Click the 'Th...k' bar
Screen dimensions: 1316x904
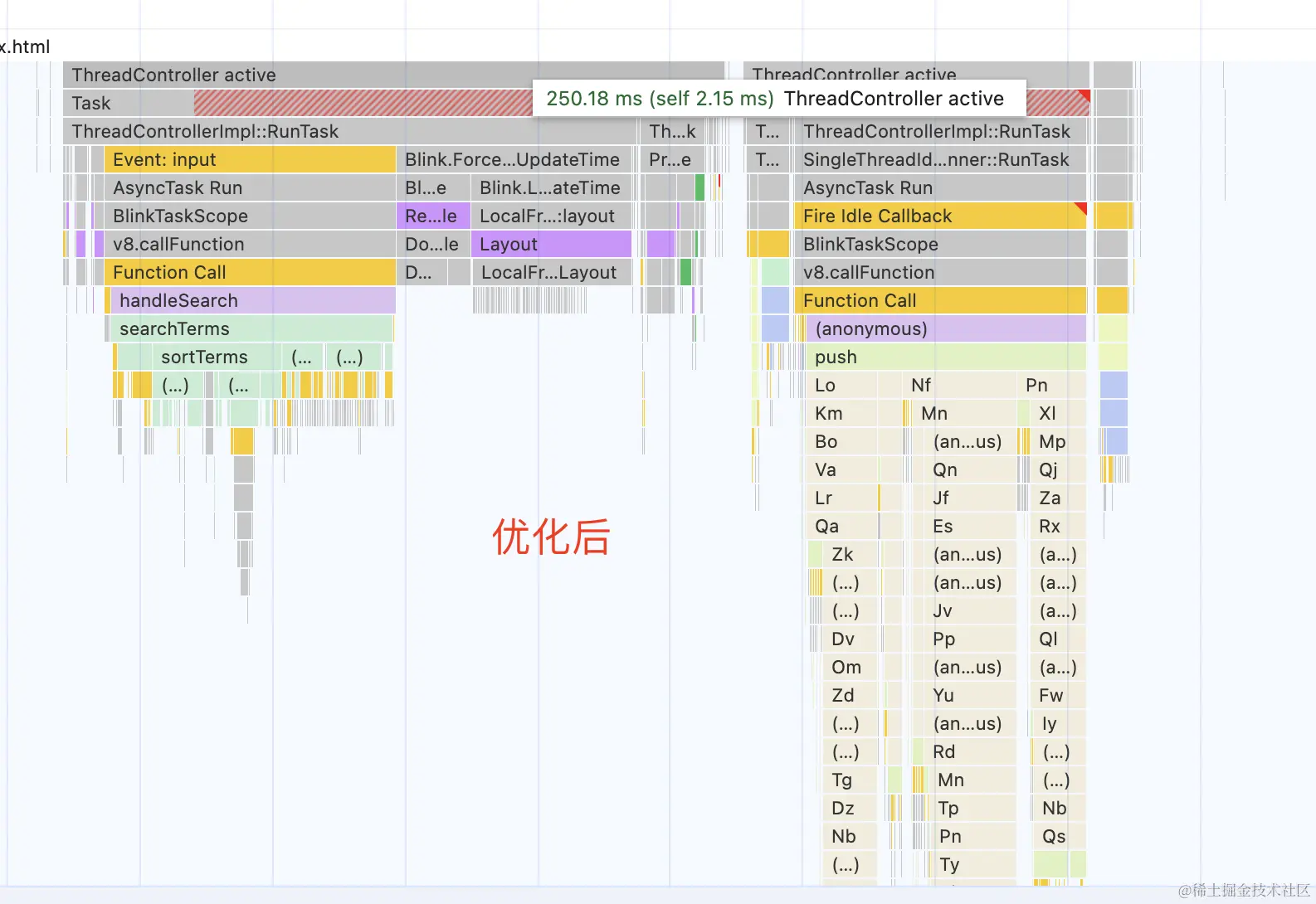click(672, 131)
